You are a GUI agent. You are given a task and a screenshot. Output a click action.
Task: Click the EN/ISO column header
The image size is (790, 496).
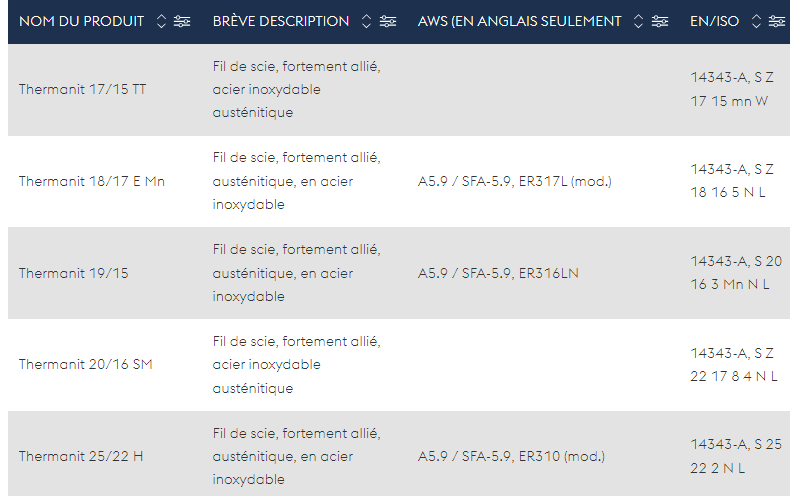coord(714,21)
